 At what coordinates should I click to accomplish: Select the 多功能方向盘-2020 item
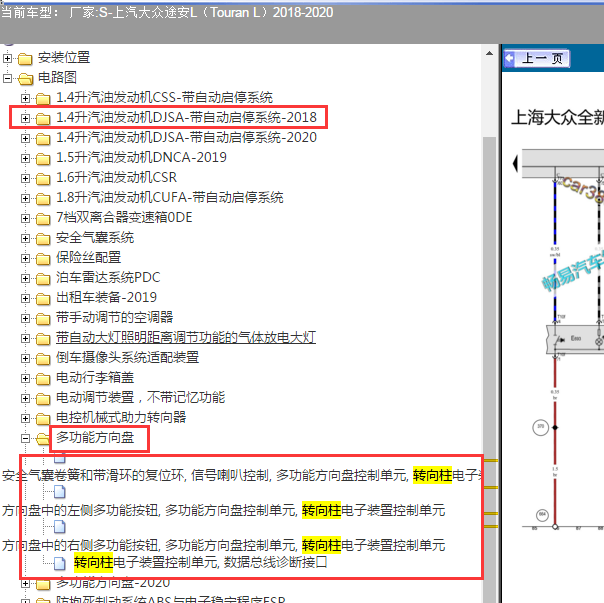113,583
